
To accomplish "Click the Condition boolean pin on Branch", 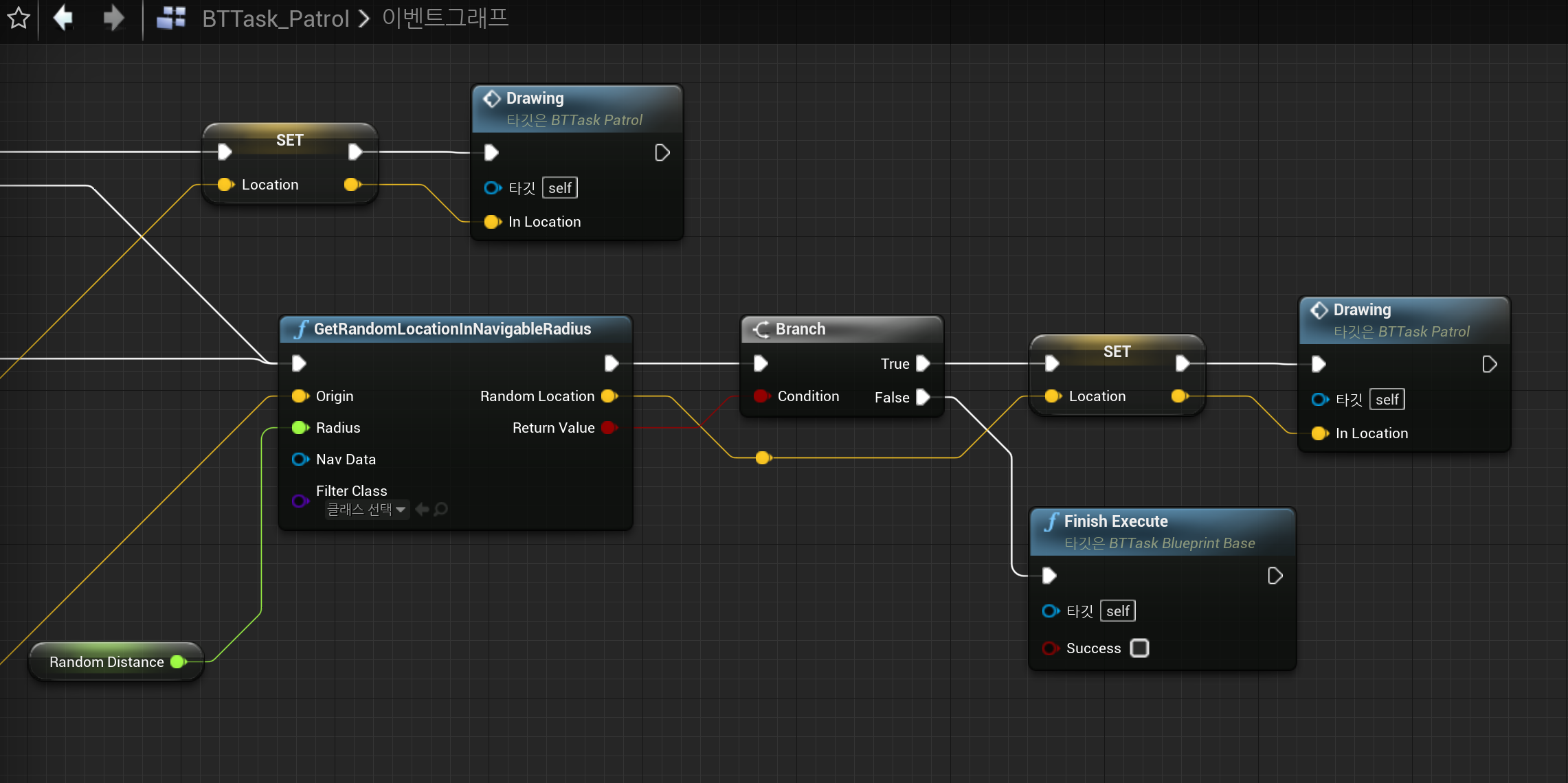I will pos(761,396).
